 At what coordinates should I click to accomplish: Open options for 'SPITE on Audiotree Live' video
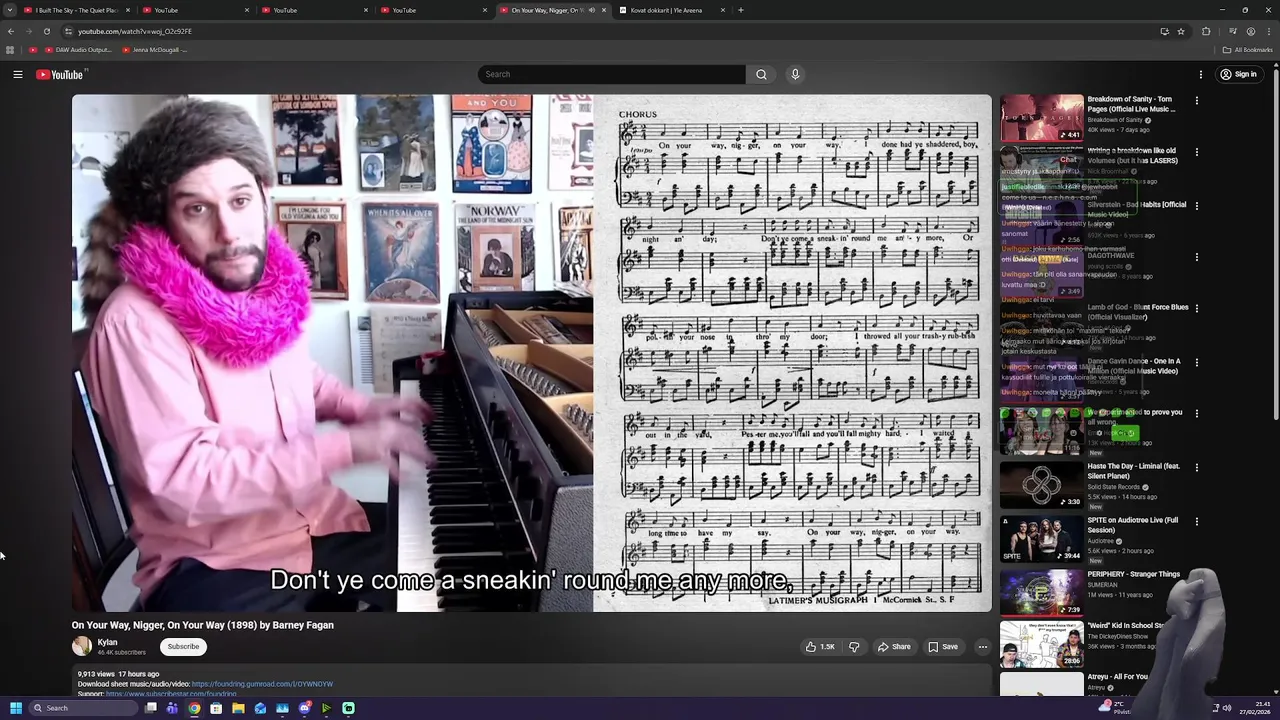(x=1196, y=521)
